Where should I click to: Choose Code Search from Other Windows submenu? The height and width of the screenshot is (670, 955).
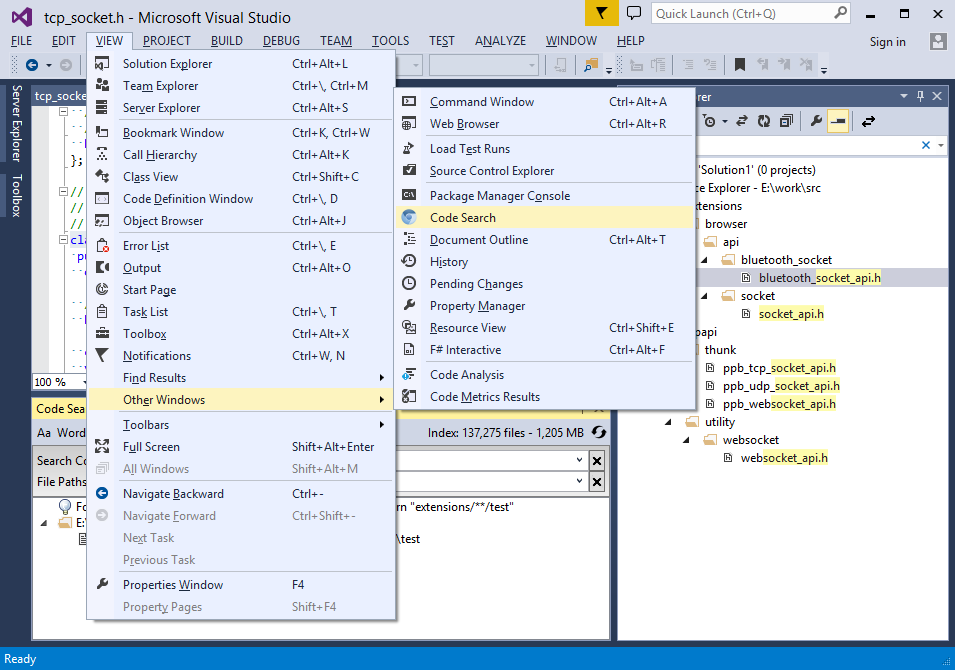(545, 217)
